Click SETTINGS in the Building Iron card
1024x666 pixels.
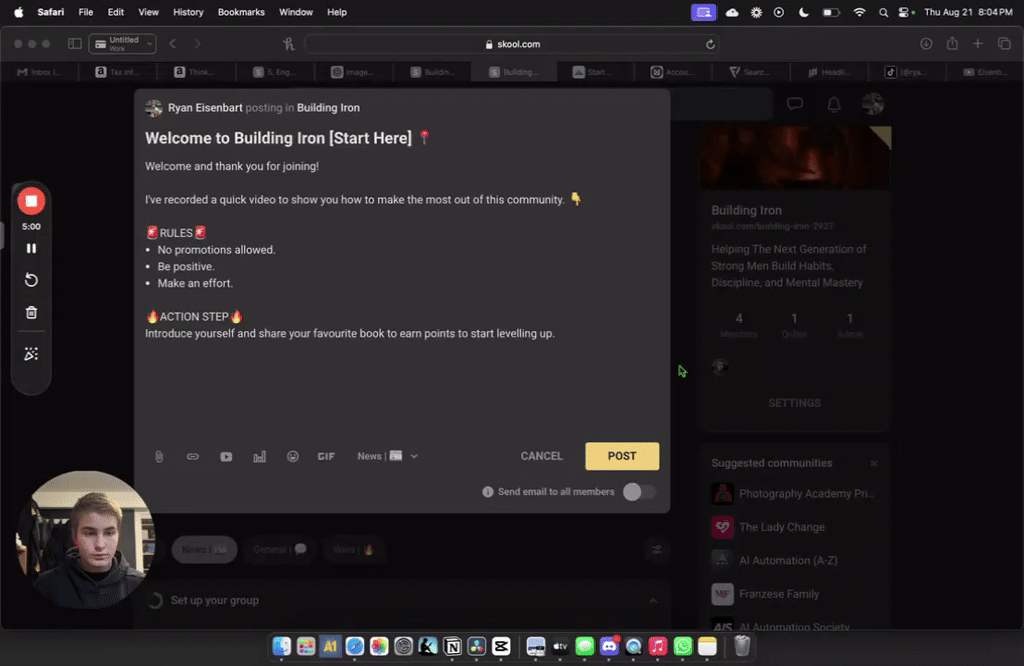(795, 404)
